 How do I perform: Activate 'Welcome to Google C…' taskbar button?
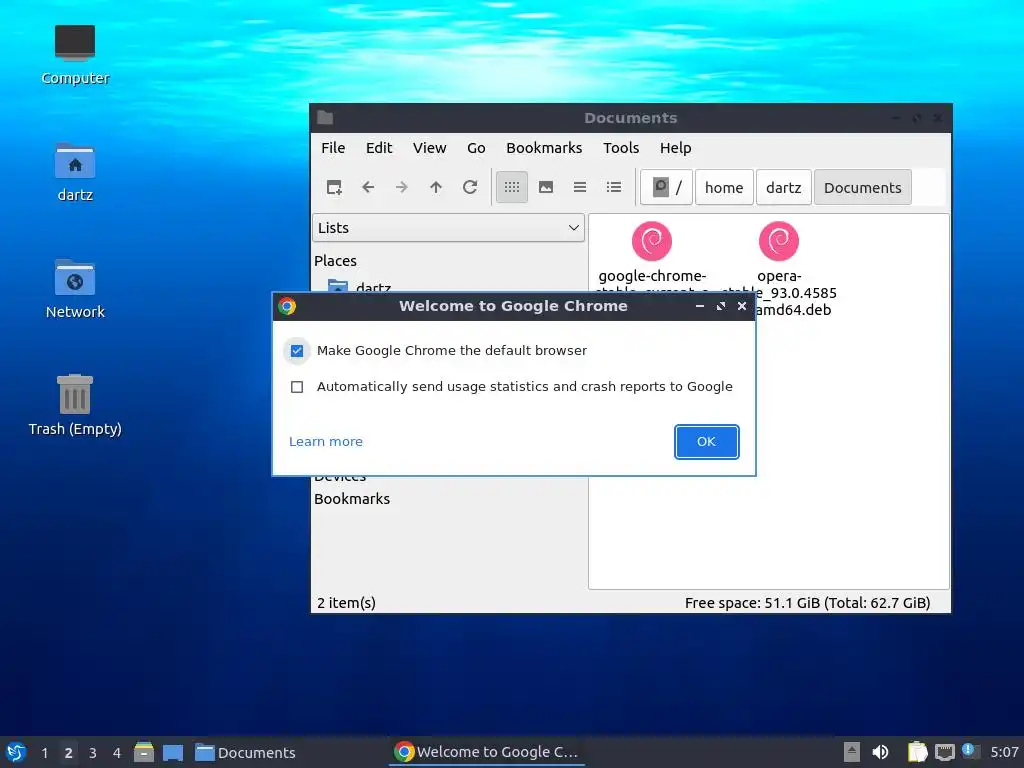point(487,752)
